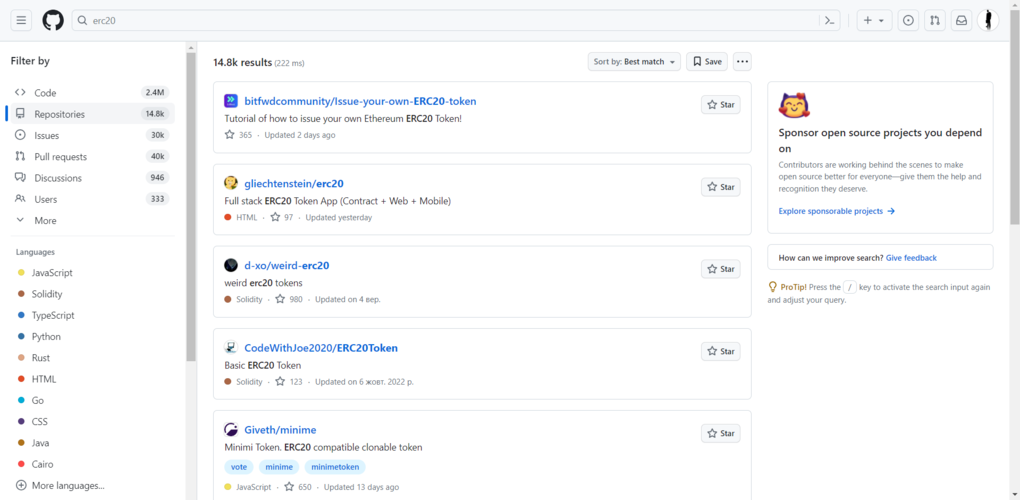Open the hamburger navigation menu
1020x500 pixels.
[x=21, y=20]
